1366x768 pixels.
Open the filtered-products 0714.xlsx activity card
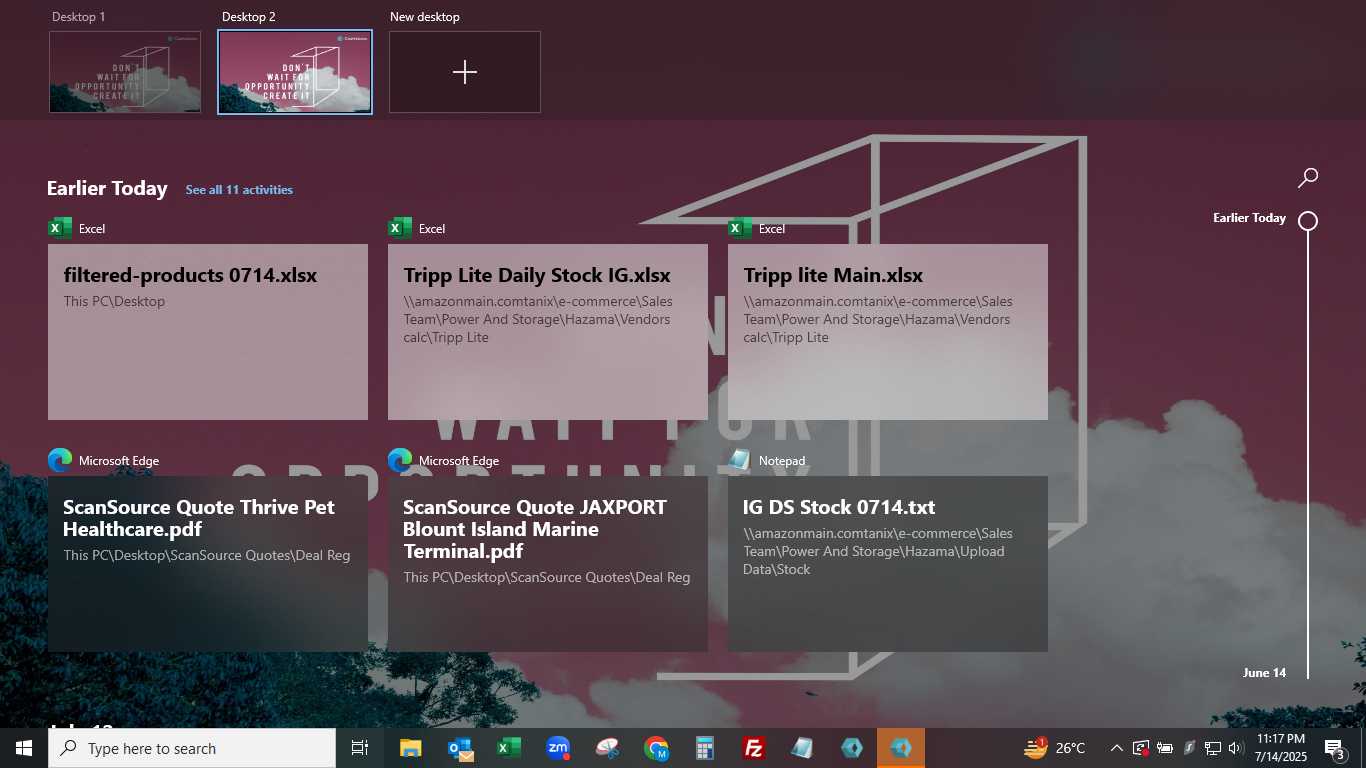pyautogui.click(x=208, y=332)
